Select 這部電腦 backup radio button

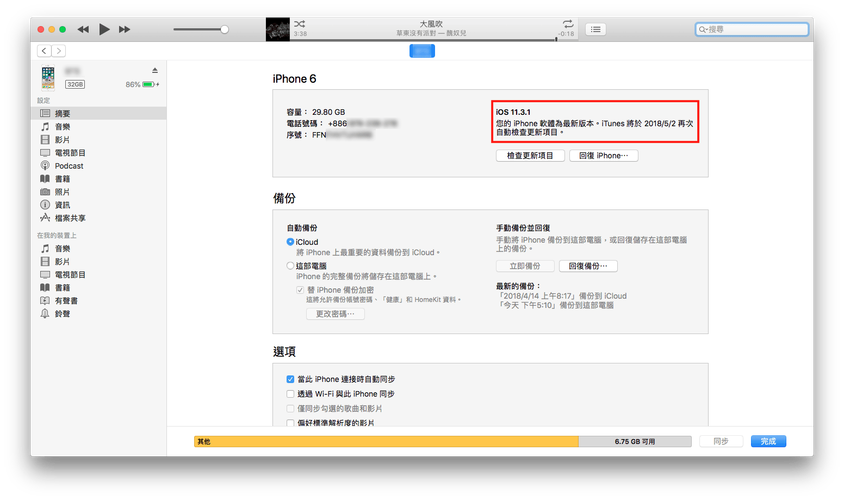[290, 266]
